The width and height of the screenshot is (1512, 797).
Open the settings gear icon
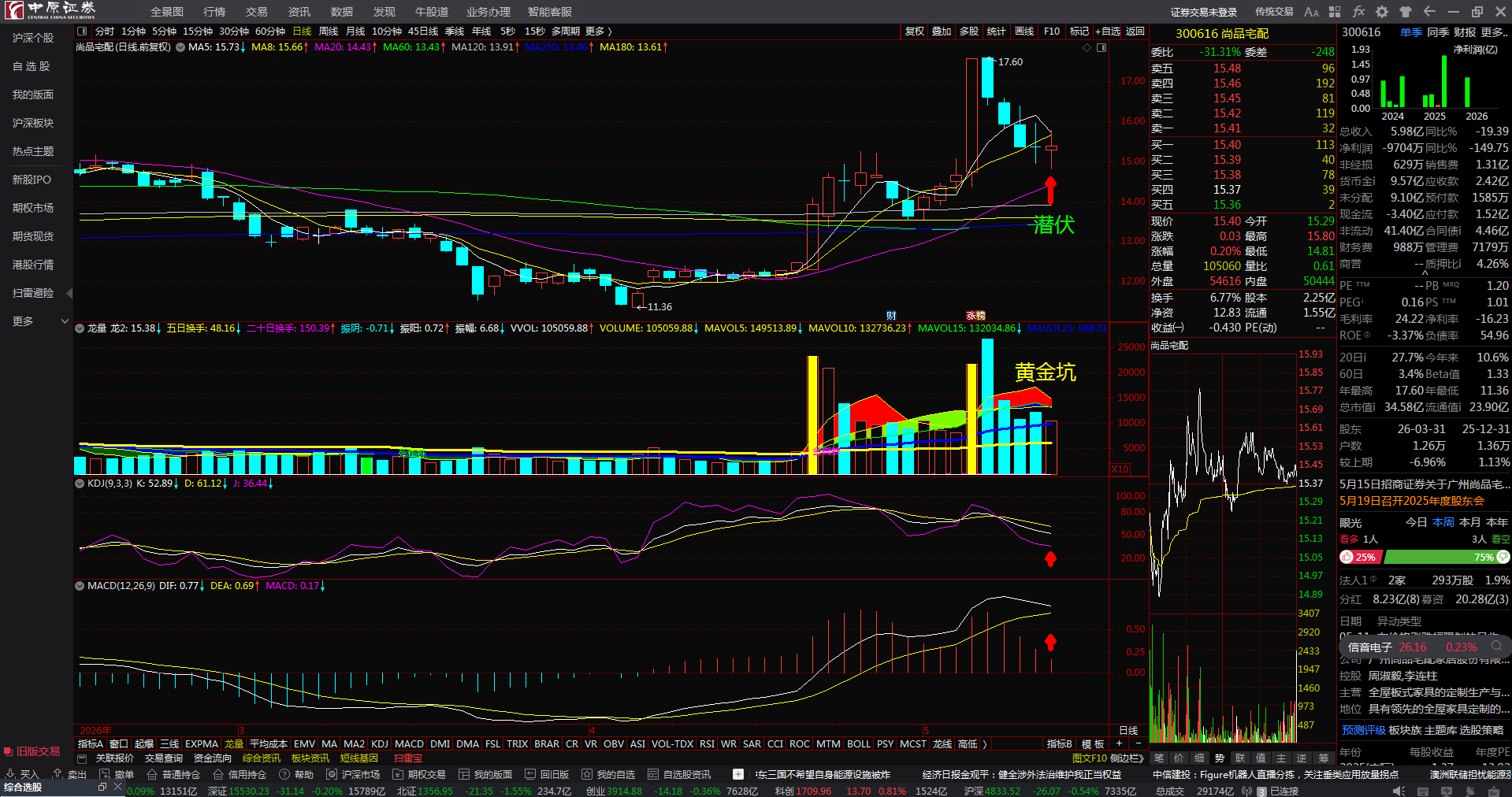tap(1382, 12)
